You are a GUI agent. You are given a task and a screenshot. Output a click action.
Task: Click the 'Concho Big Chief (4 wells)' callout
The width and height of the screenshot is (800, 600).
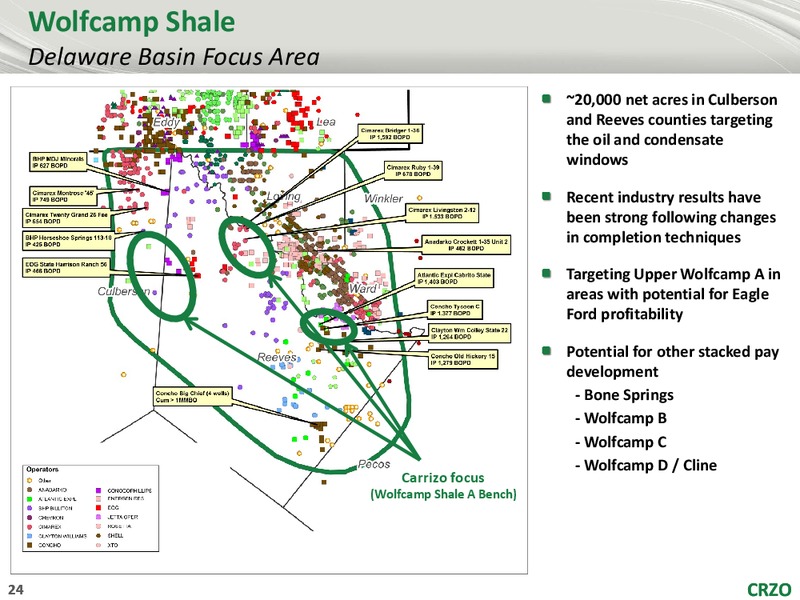192,396
